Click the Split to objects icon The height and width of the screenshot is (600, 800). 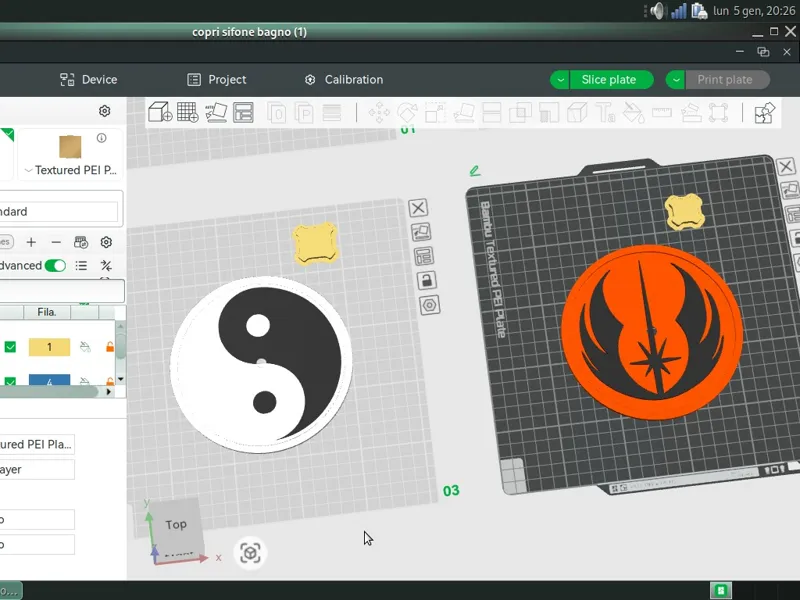tap(277, 113)
